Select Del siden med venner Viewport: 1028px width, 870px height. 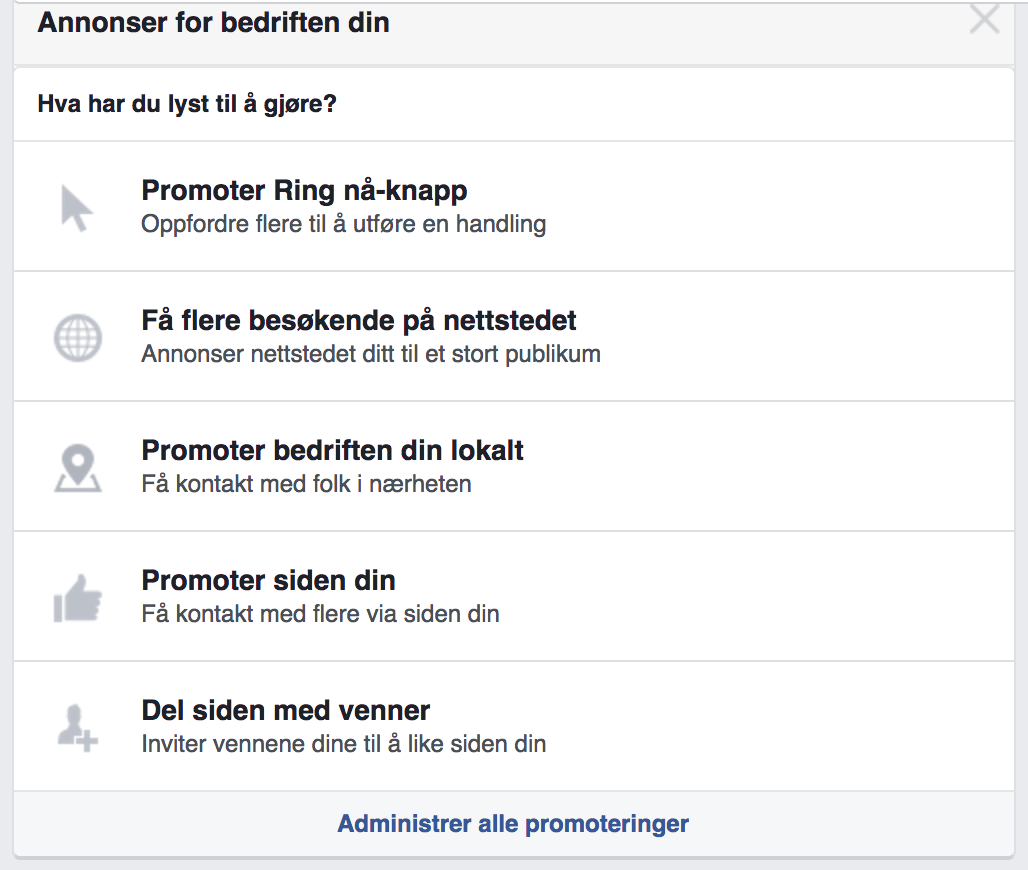pyautogui.click(x=514, y=726)
